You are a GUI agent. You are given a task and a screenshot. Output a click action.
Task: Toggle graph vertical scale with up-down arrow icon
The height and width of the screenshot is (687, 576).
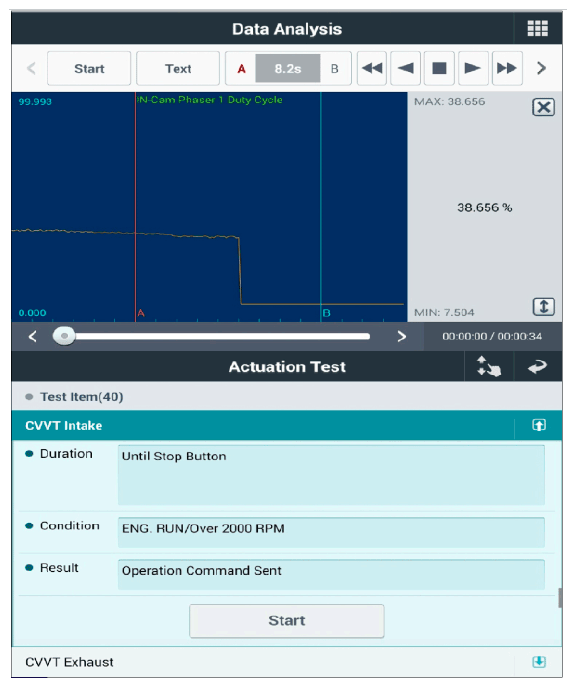(x=543, y=306)
